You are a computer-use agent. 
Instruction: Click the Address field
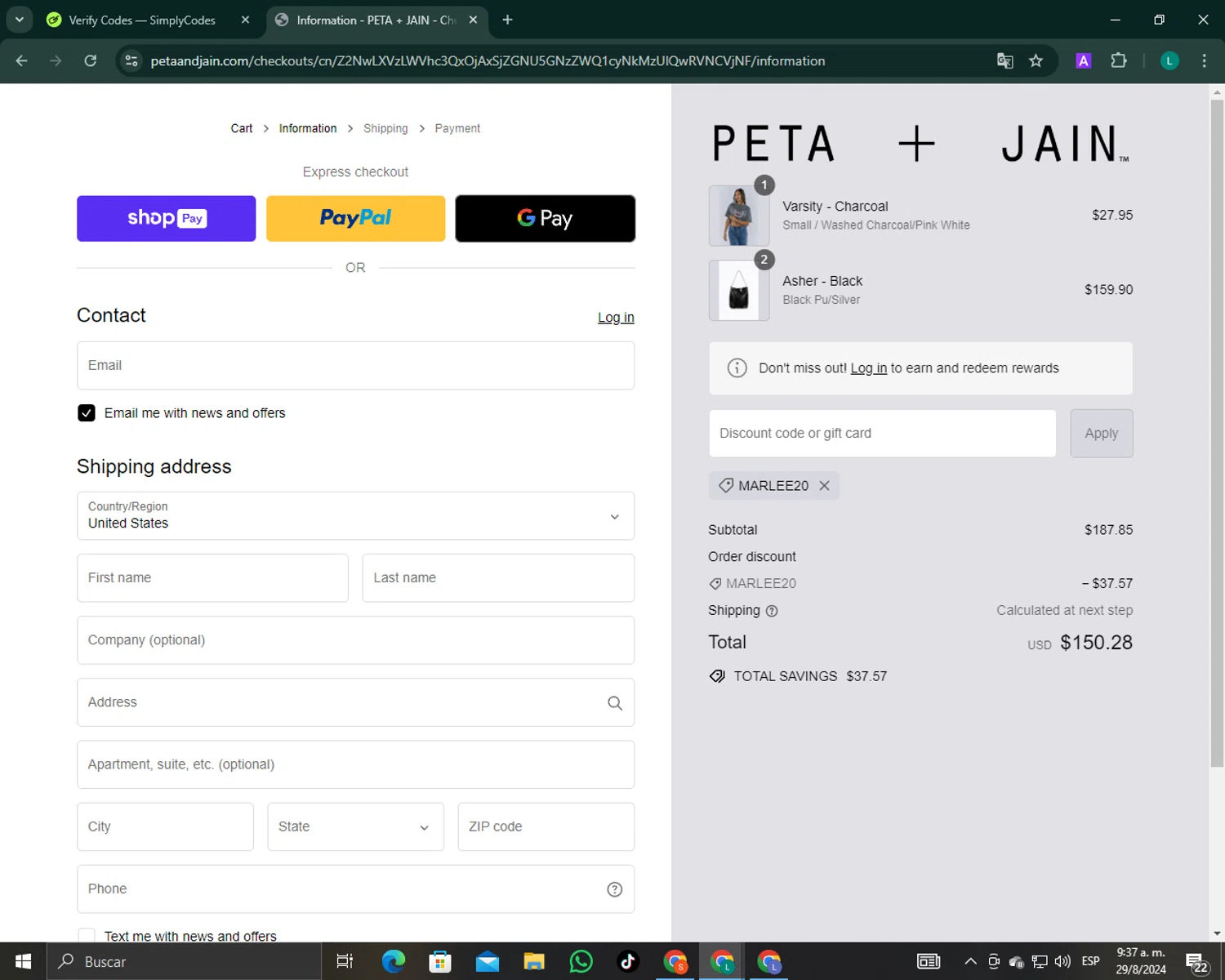click(x=355, y=702)
